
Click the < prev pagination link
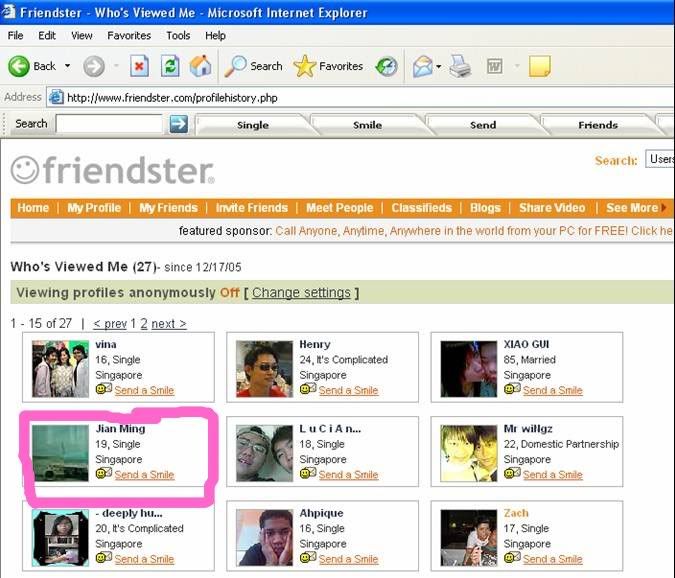click(110, 323)
